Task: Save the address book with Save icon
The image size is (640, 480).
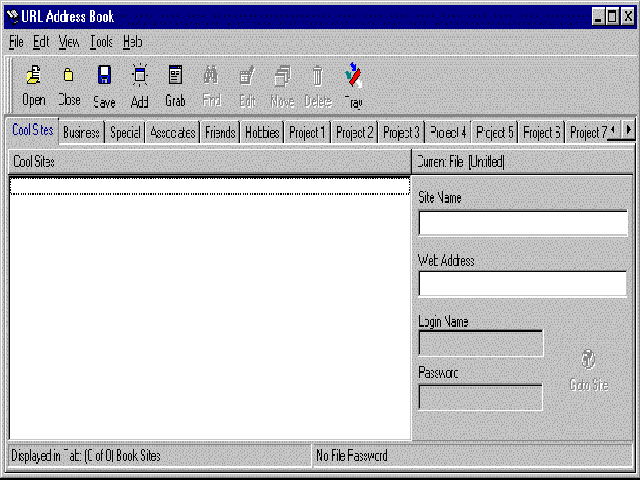Action: [104, 76]
